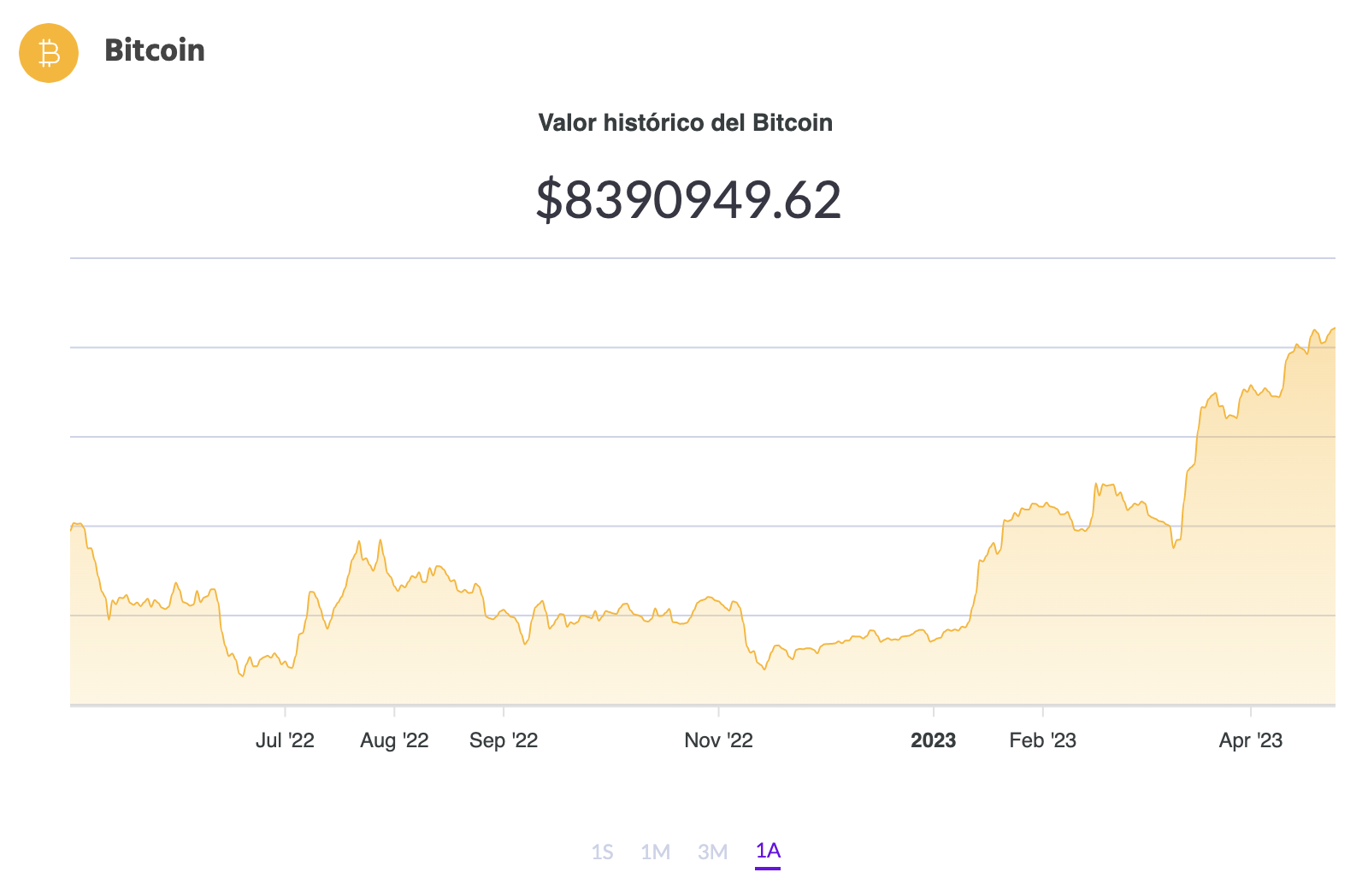Select the 1S time range

click(604, 851)
